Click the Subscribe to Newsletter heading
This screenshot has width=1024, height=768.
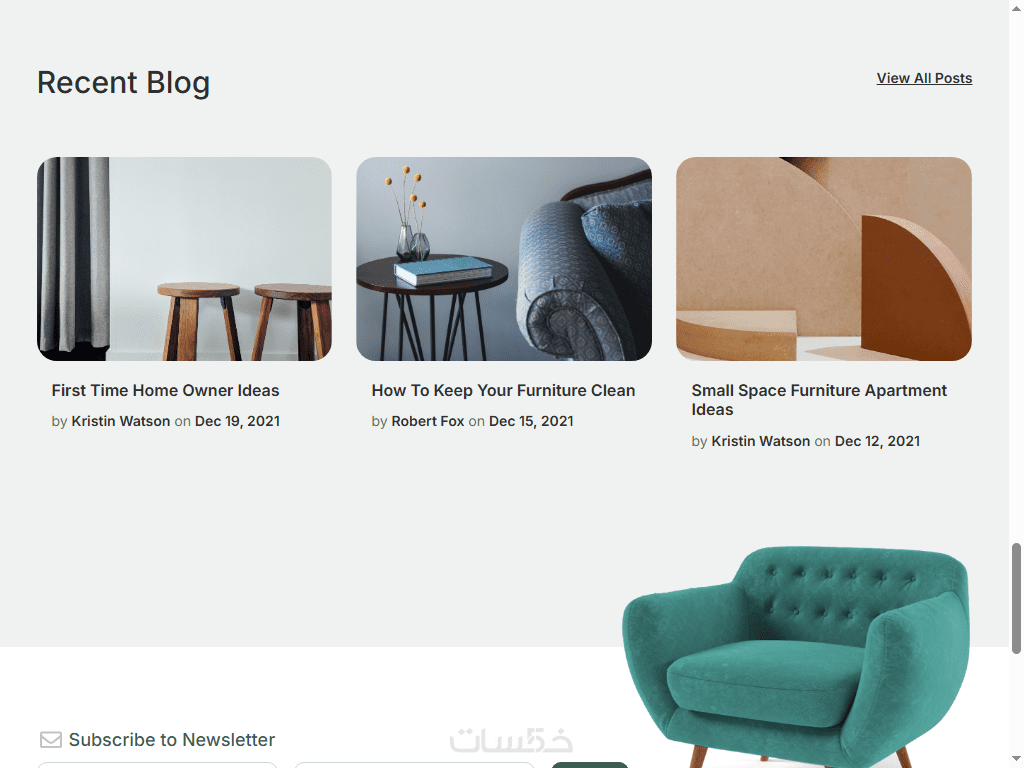tap(172, 740)
